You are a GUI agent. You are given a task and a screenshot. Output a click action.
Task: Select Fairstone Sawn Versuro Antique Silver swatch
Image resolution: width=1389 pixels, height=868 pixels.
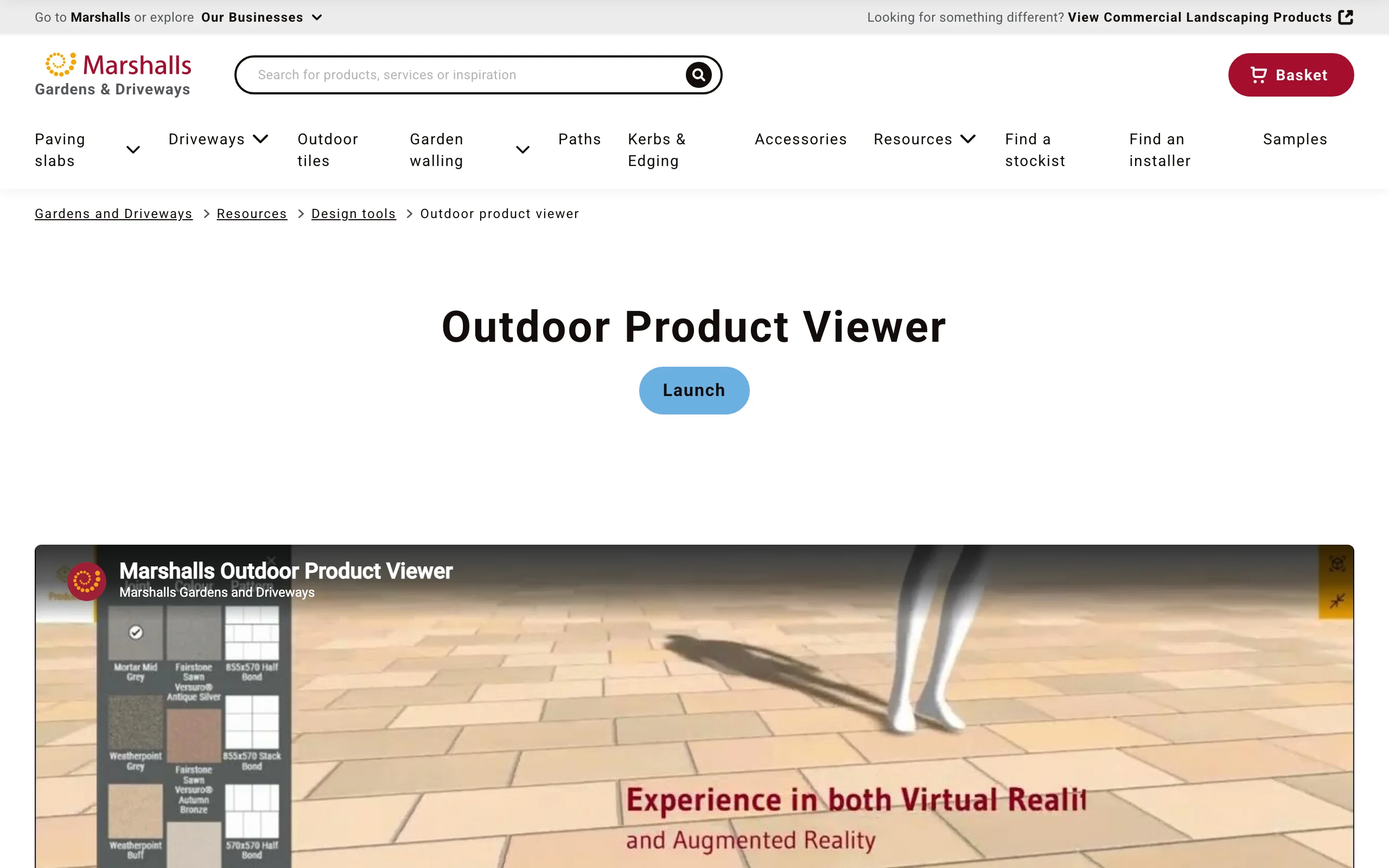[x=194, y=633]
